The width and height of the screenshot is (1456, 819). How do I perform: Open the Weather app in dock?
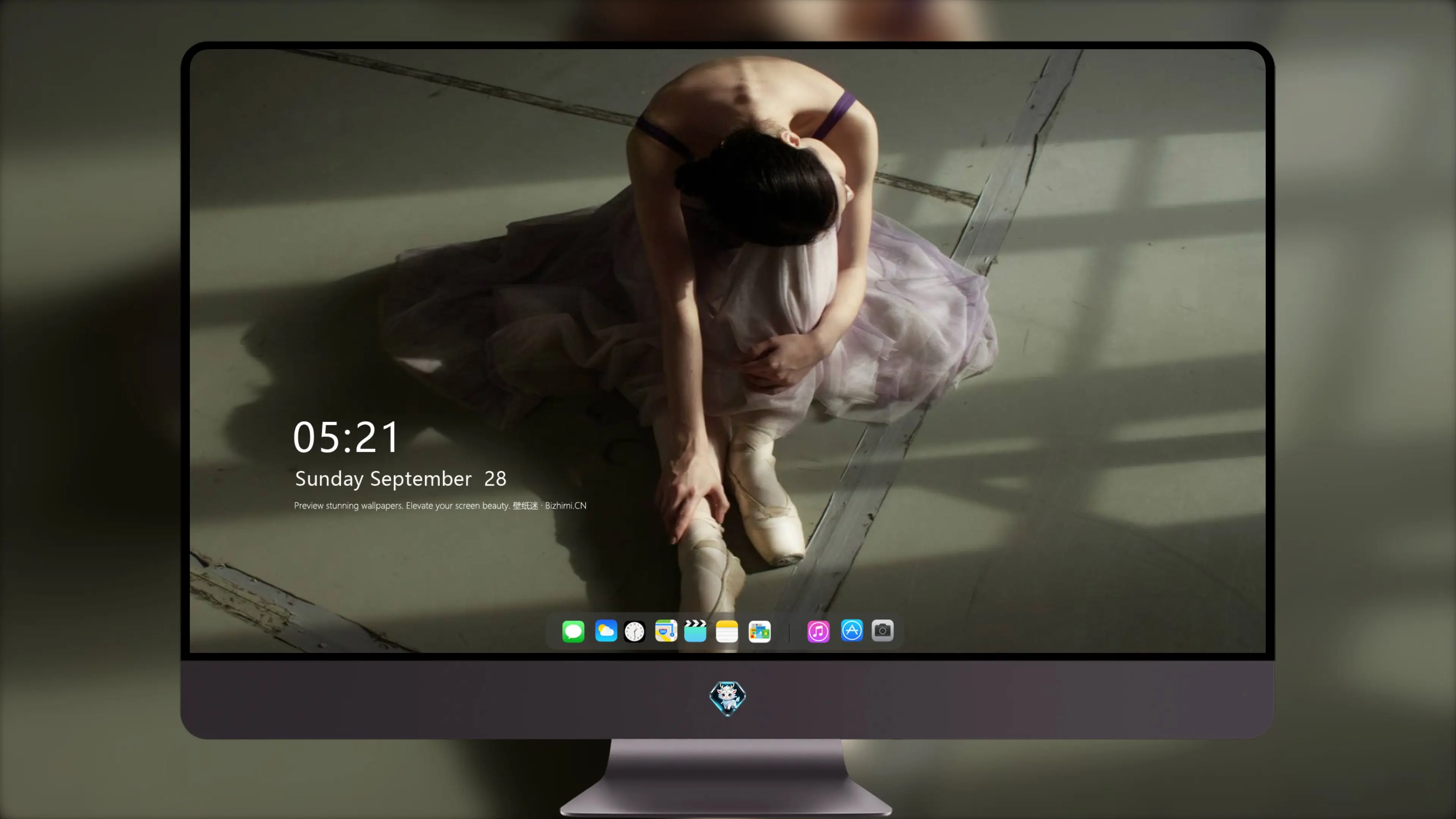point(606,631)
